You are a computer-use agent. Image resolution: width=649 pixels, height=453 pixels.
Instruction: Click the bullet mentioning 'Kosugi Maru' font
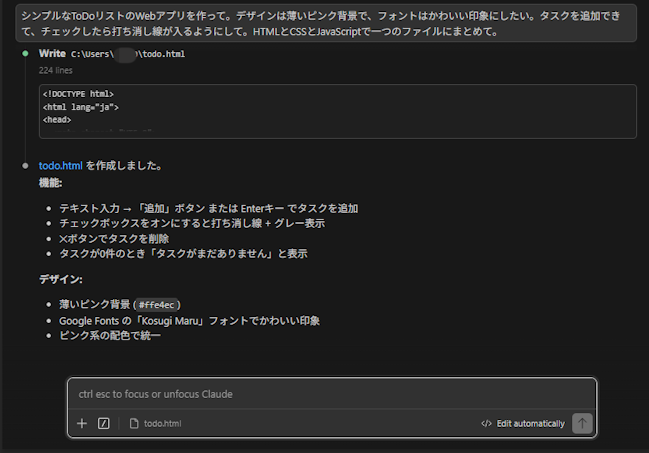click(190, 321)
